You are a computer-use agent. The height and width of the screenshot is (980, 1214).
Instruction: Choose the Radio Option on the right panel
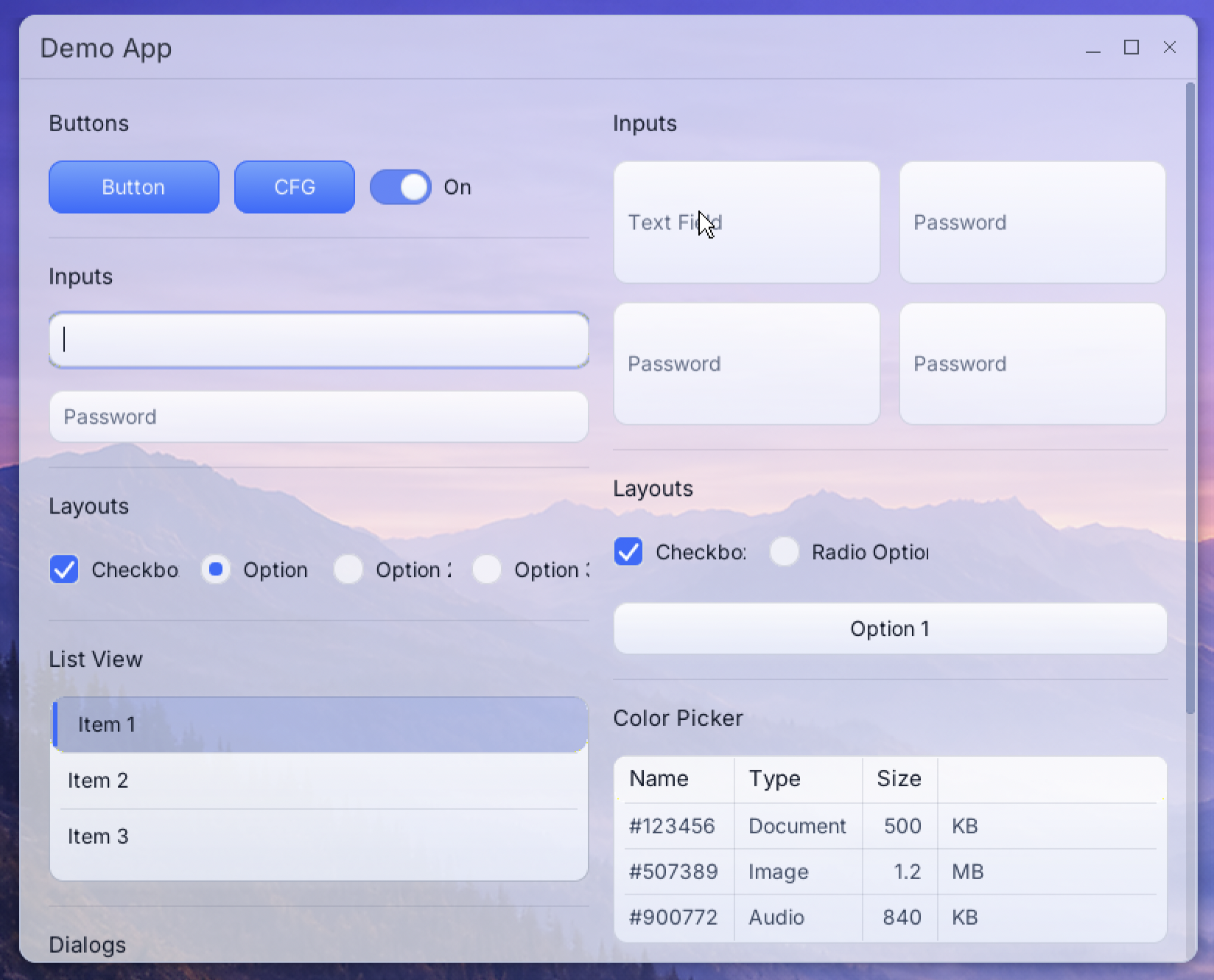[x=785, y=552]
